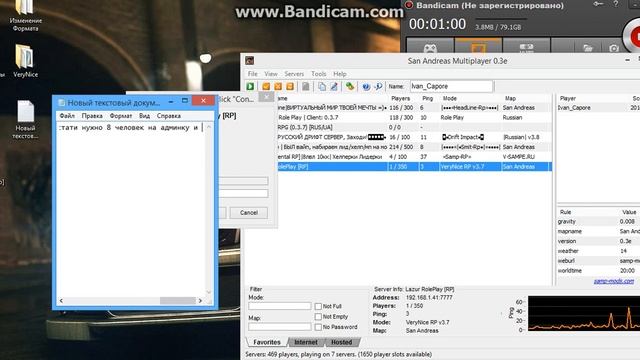
Task: Open the Файл menu in Notepad
Action: point(67,116)
